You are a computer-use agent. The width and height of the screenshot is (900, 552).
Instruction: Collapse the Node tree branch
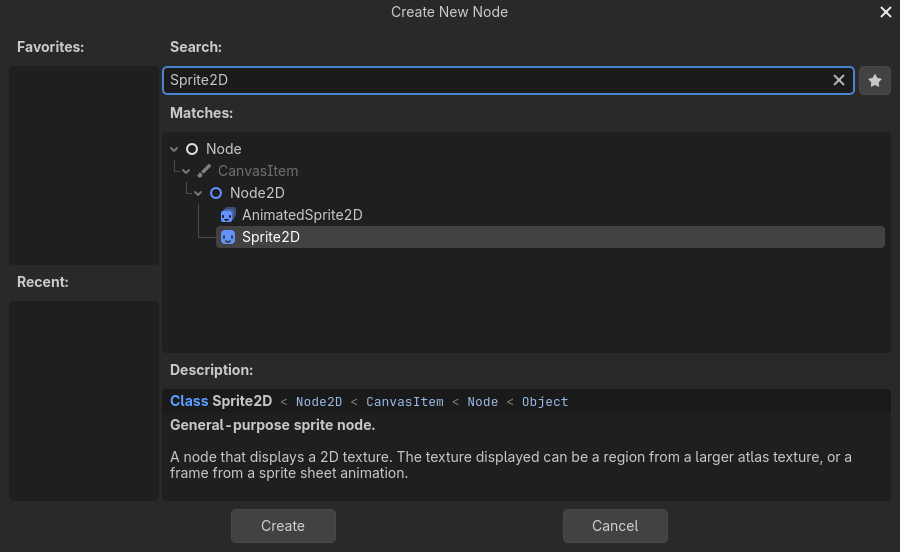coord(175,149)
